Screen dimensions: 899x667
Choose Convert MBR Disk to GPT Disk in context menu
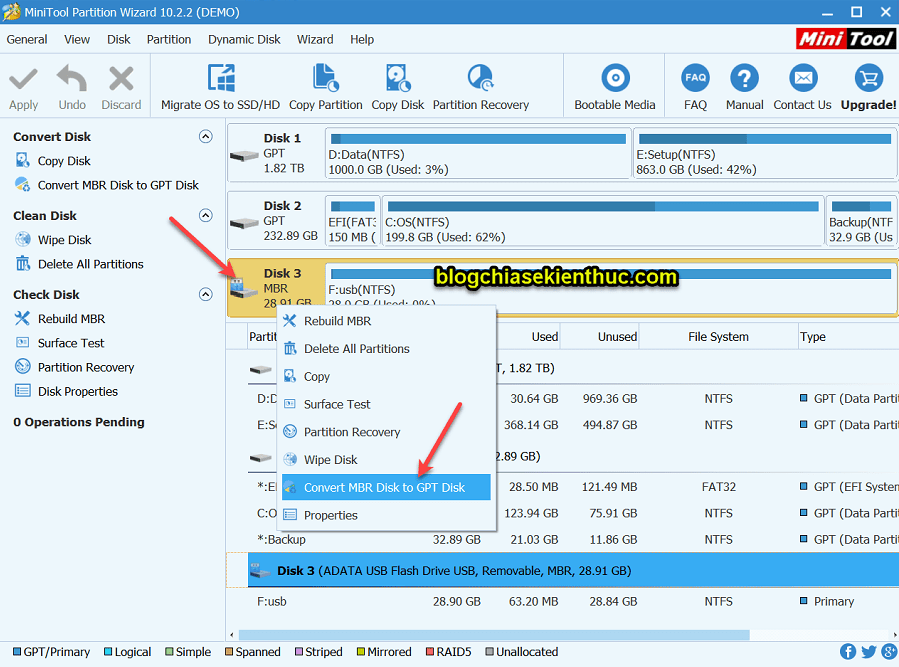386,487
